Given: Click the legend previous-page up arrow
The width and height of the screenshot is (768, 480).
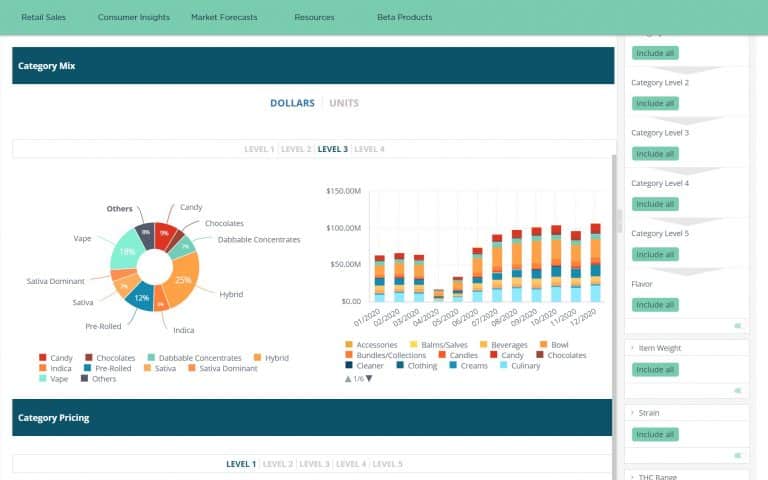Looking at the screenshot, I should pyautogui.click(x=348, y=378).
